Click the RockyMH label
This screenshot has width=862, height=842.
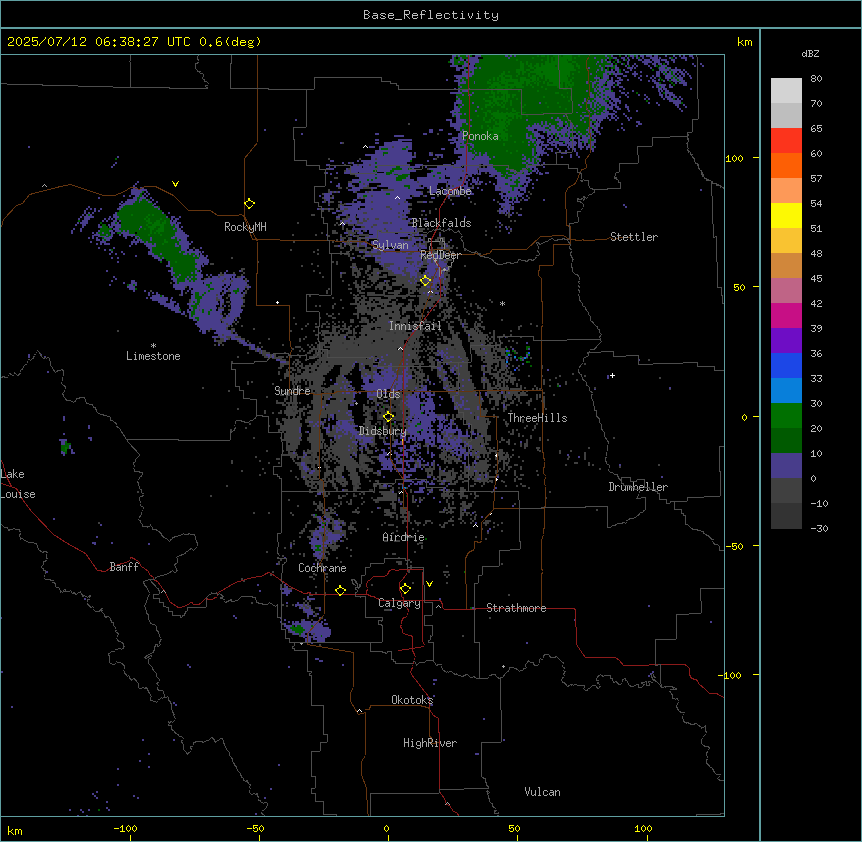[x=245, y=227]
